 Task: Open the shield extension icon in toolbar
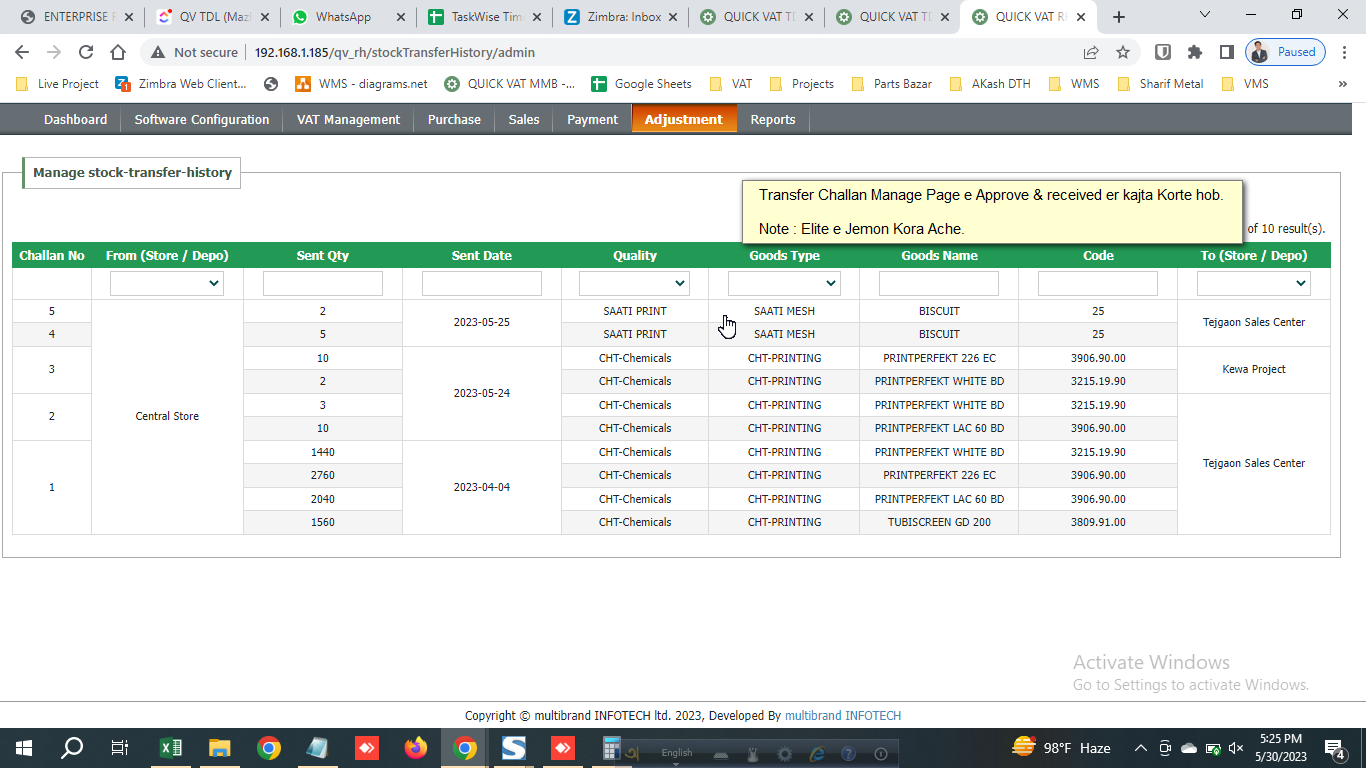[1163, 52]
